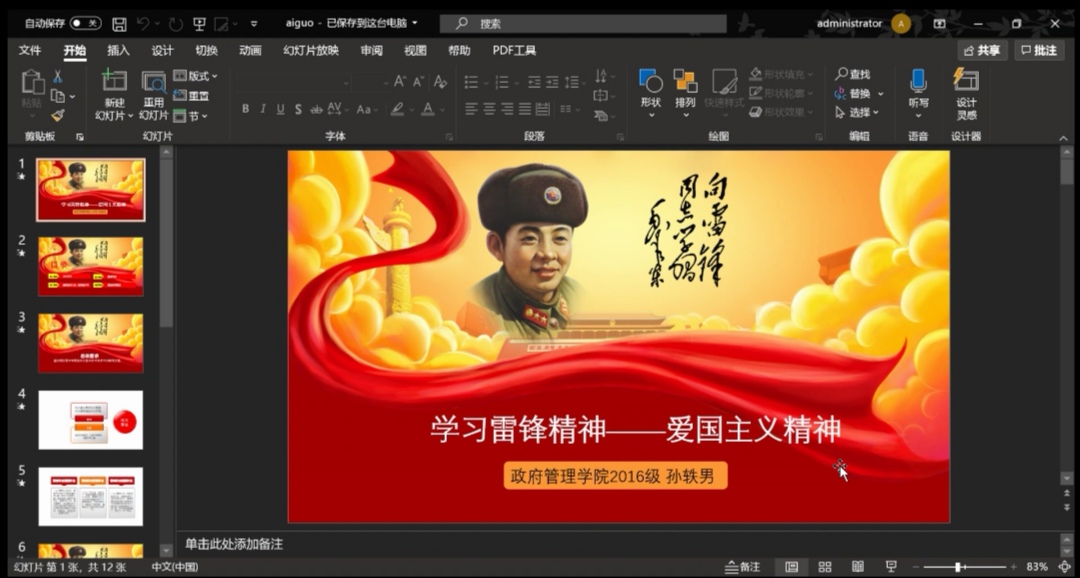
Task: Justify the paragraph text
Action: pos(526,109)
